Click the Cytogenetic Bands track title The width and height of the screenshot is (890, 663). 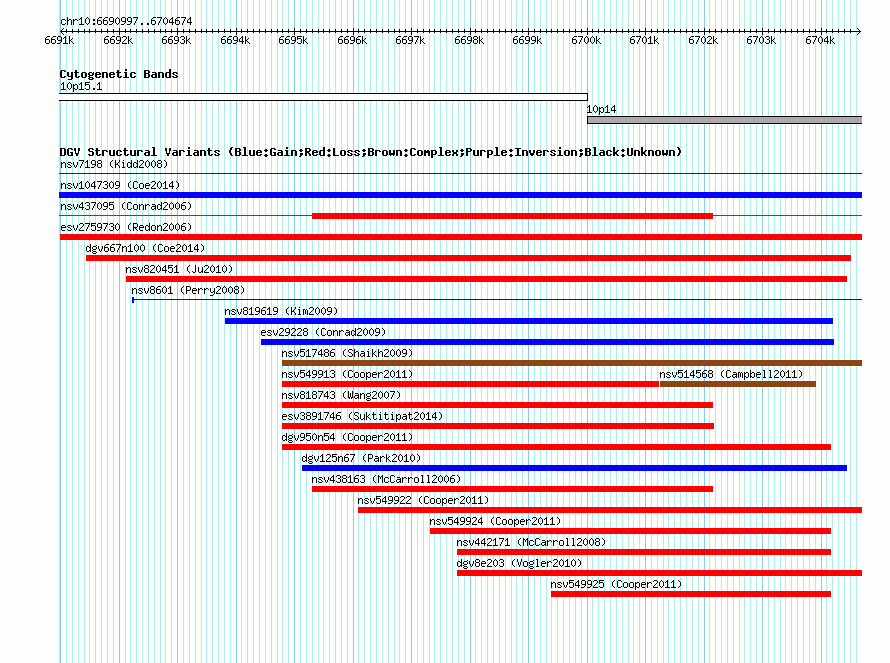[119, 74]
